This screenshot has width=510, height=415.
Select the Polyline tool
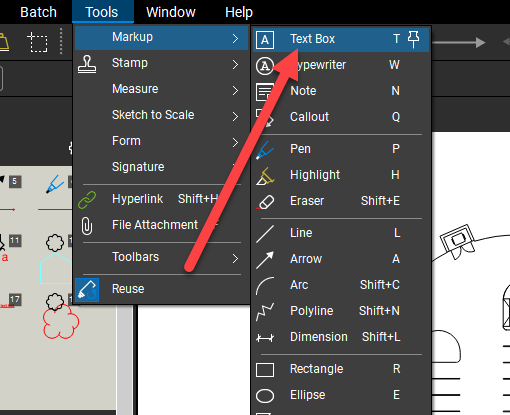coord(341,311)
